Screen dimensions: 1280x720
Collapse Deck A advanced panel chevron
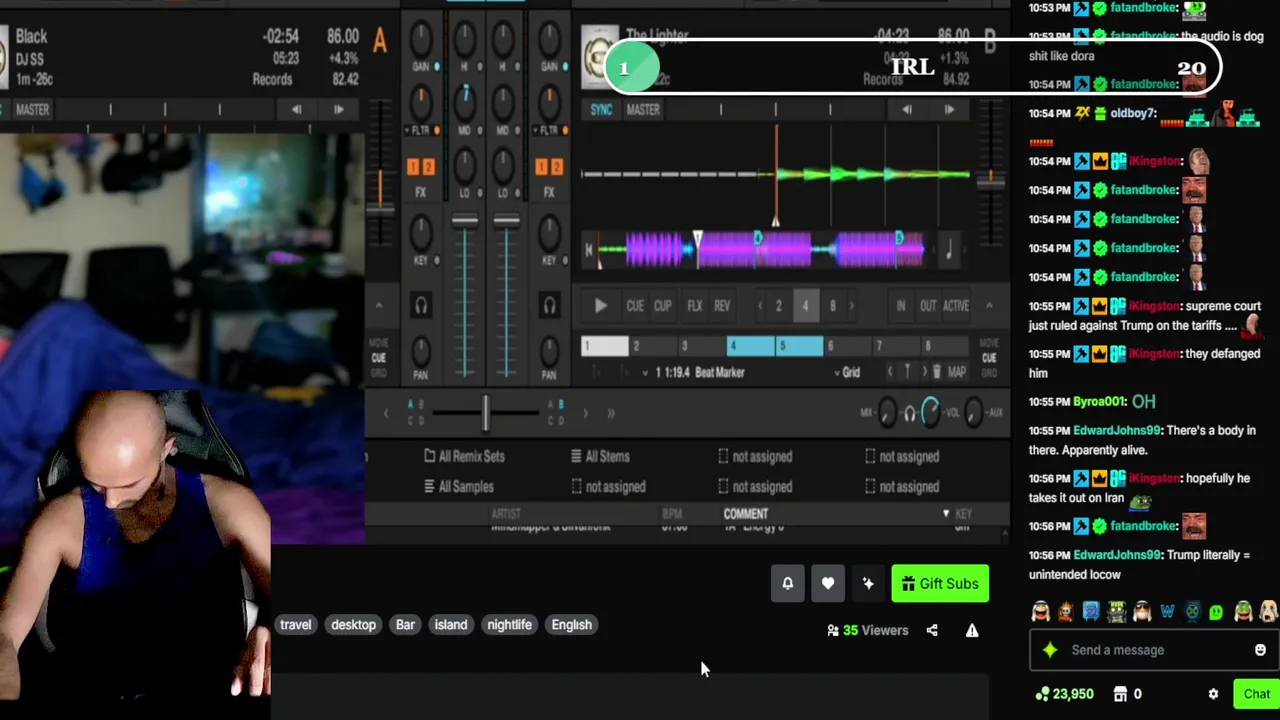pos(379,306)
